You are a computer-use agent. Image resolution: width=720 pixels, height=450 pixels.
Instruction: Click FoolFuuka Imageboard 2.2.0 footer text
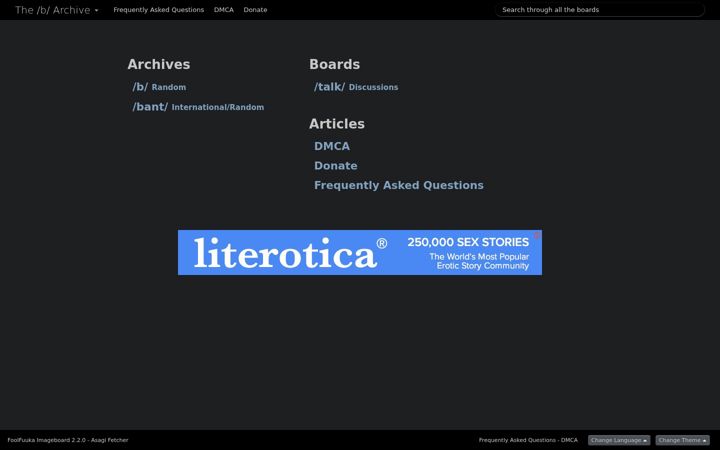pyautogui.click(x=46, y=440)
